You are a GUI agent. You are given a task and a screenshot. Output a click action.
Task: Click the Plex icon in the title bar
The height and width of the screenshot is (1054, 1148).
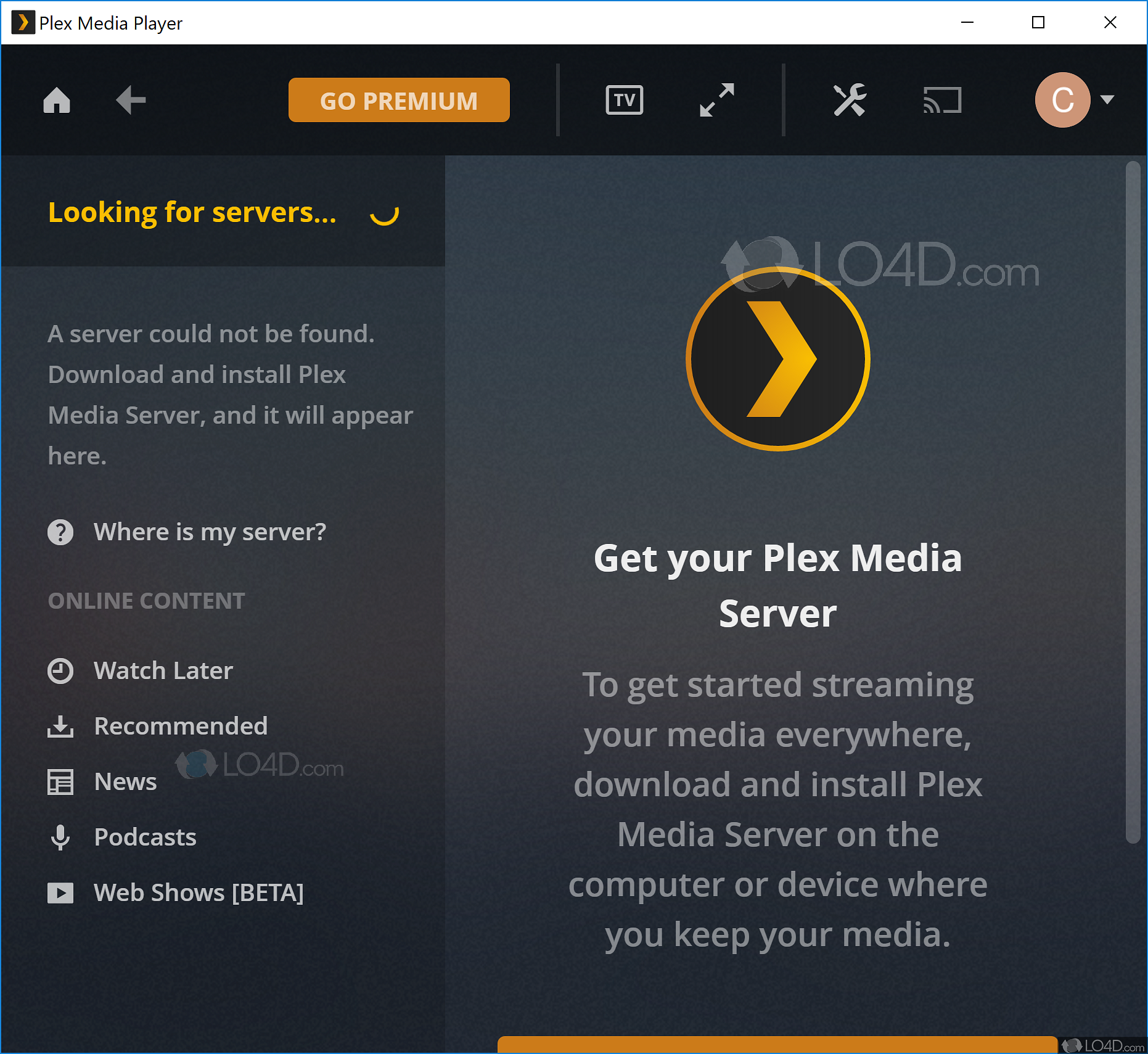(x=23, y=23)
